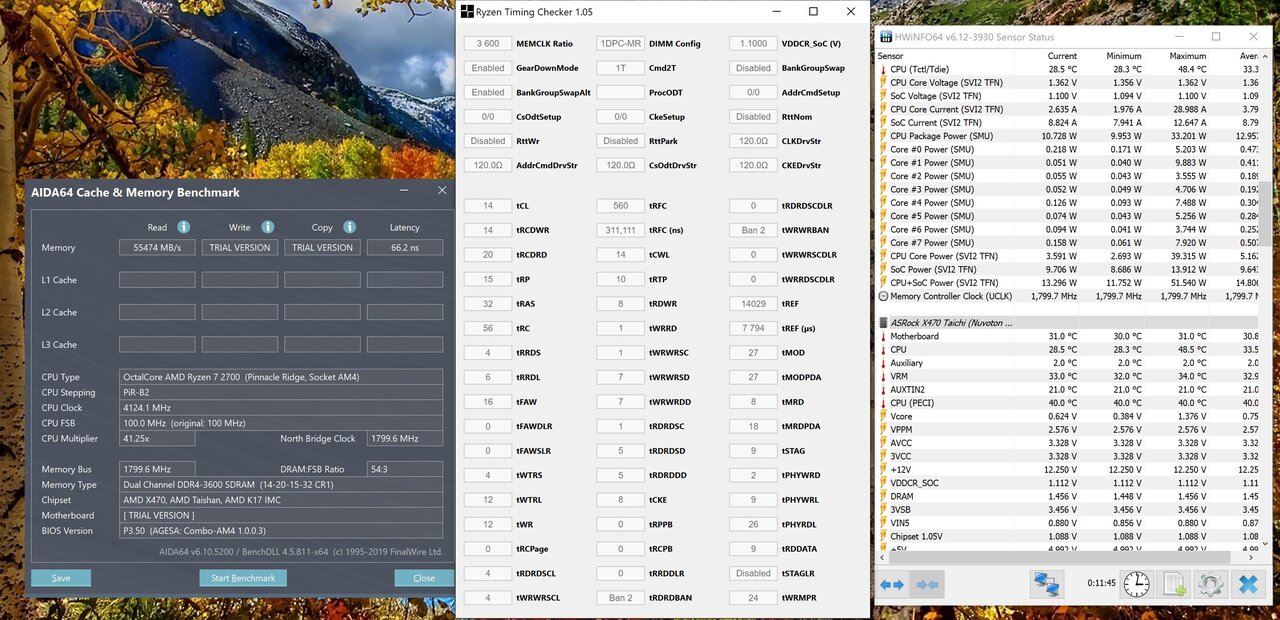Click lightning icon of the +12V row

(x=883, y=469)
